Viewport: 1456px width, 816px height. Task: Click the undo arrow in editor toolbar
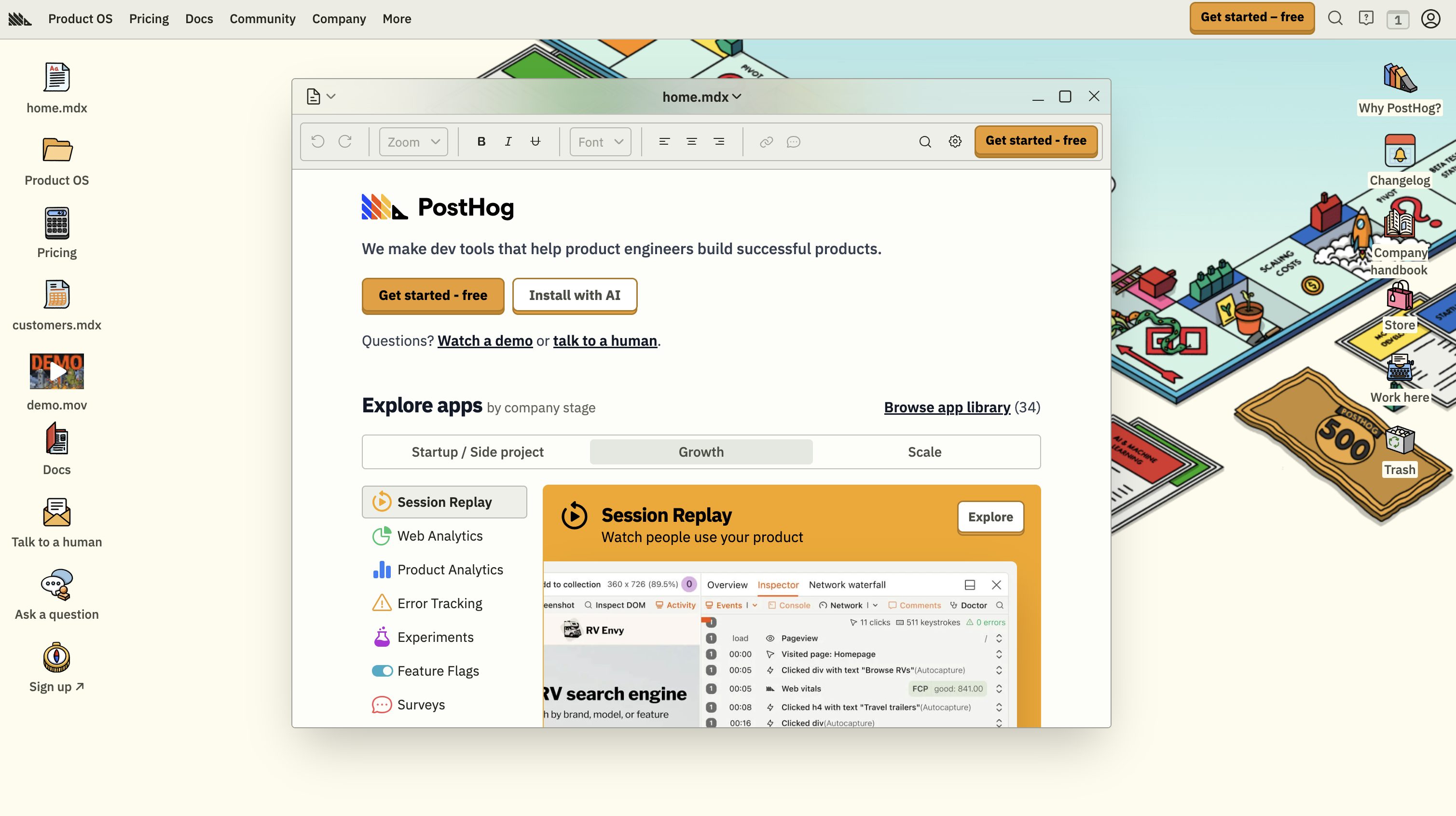pyautogui.click(x=317, y=142)
